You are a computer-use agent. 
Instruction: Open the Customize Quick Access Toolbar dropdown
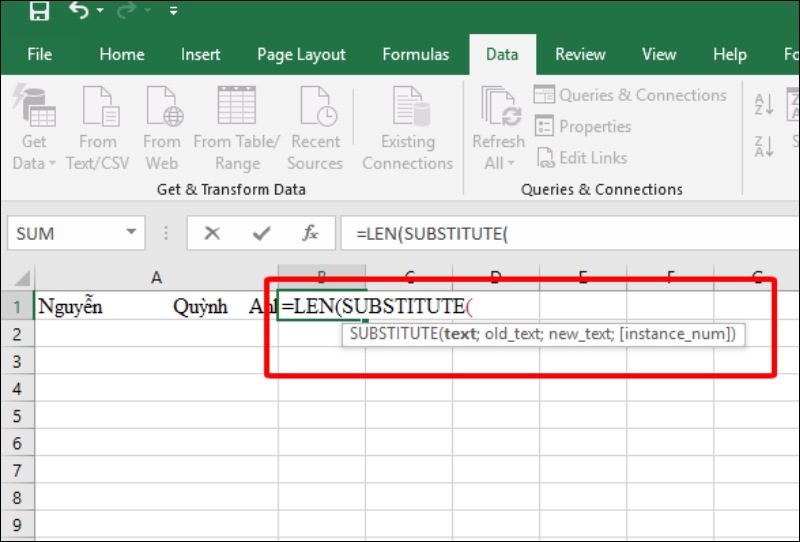click(173, 13)
